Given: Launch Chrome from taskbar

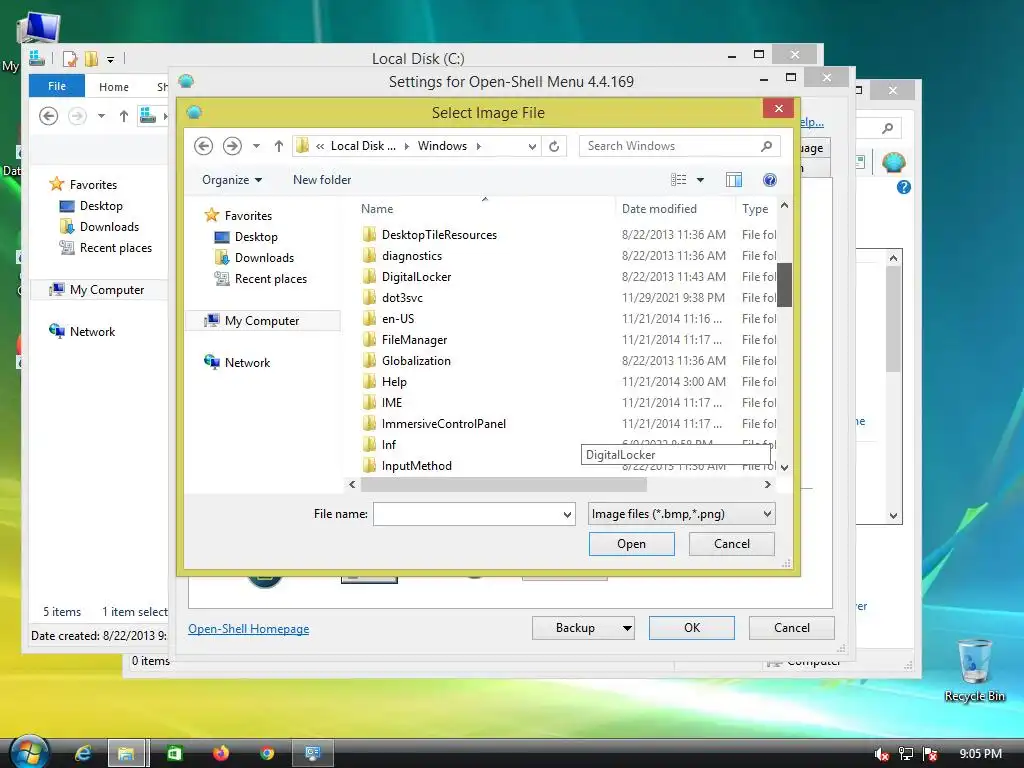Looking at the screenshot, I should coord(266,753).
